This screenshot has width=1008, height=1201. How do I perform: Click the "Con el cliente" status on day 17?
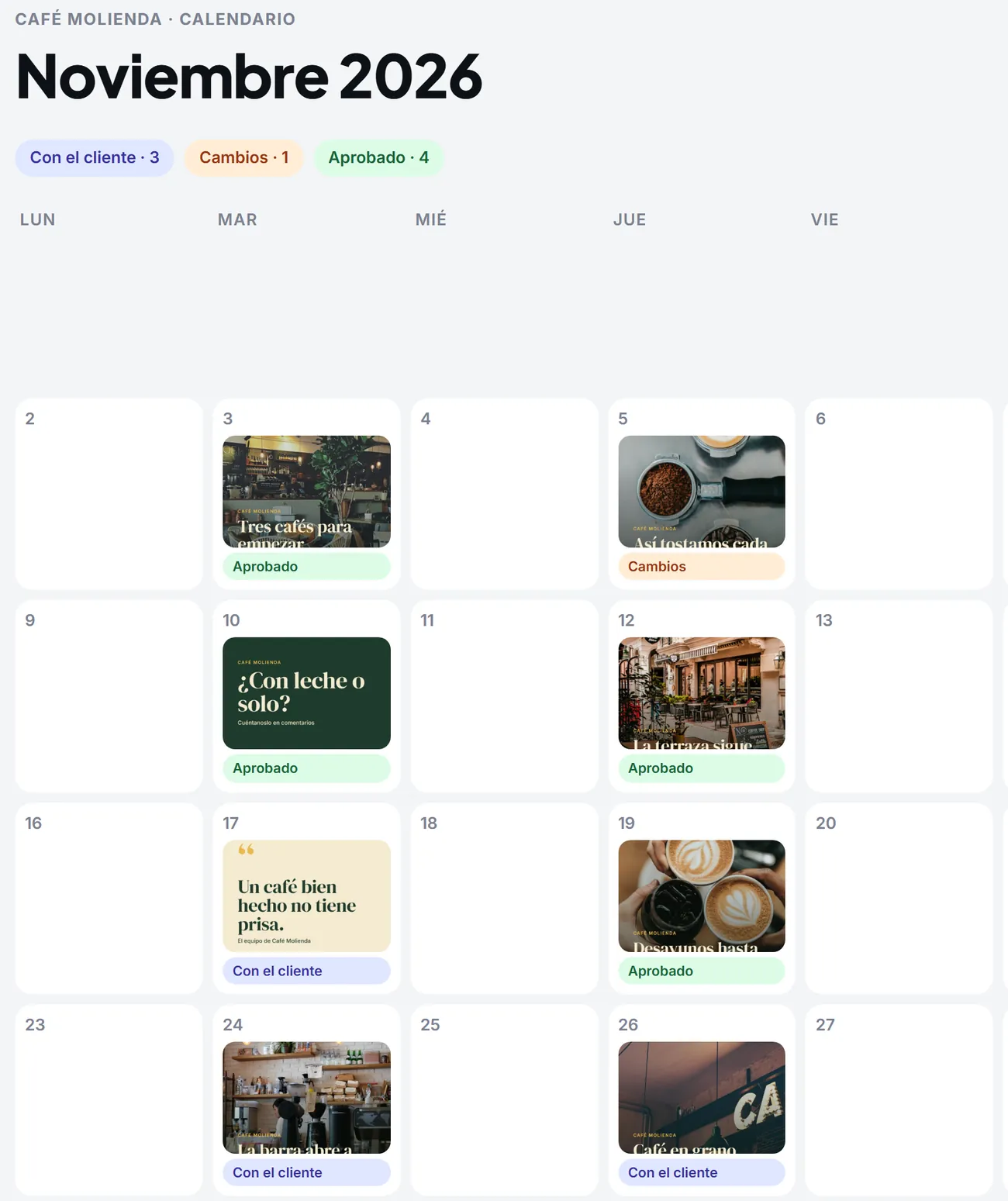tap(306, 971)
